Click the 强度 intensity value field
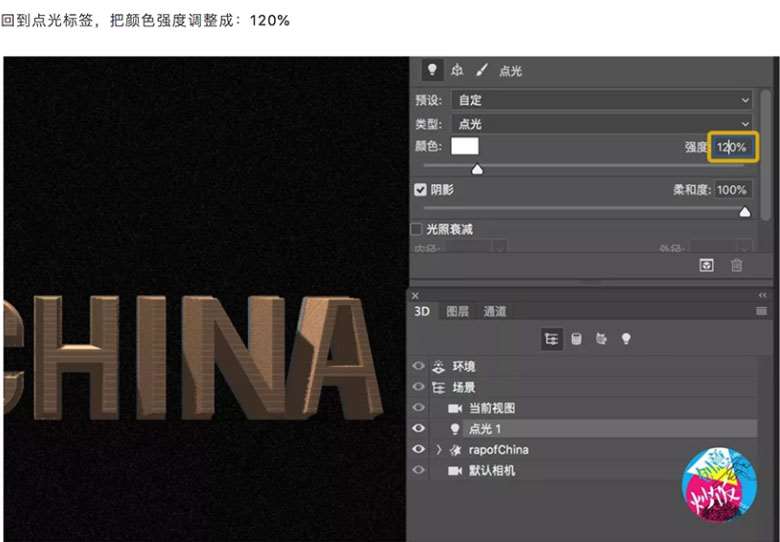Viewport: 780px width, 542px height. click(x=733, y=147)
